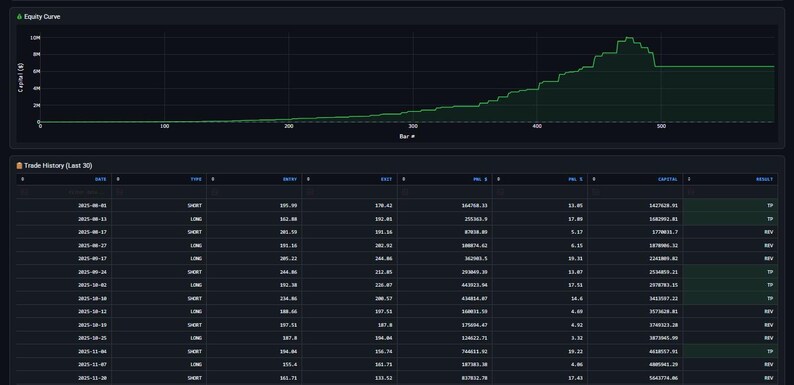Select entry price 195.99
794x385 pixels.
coord(288,206)
